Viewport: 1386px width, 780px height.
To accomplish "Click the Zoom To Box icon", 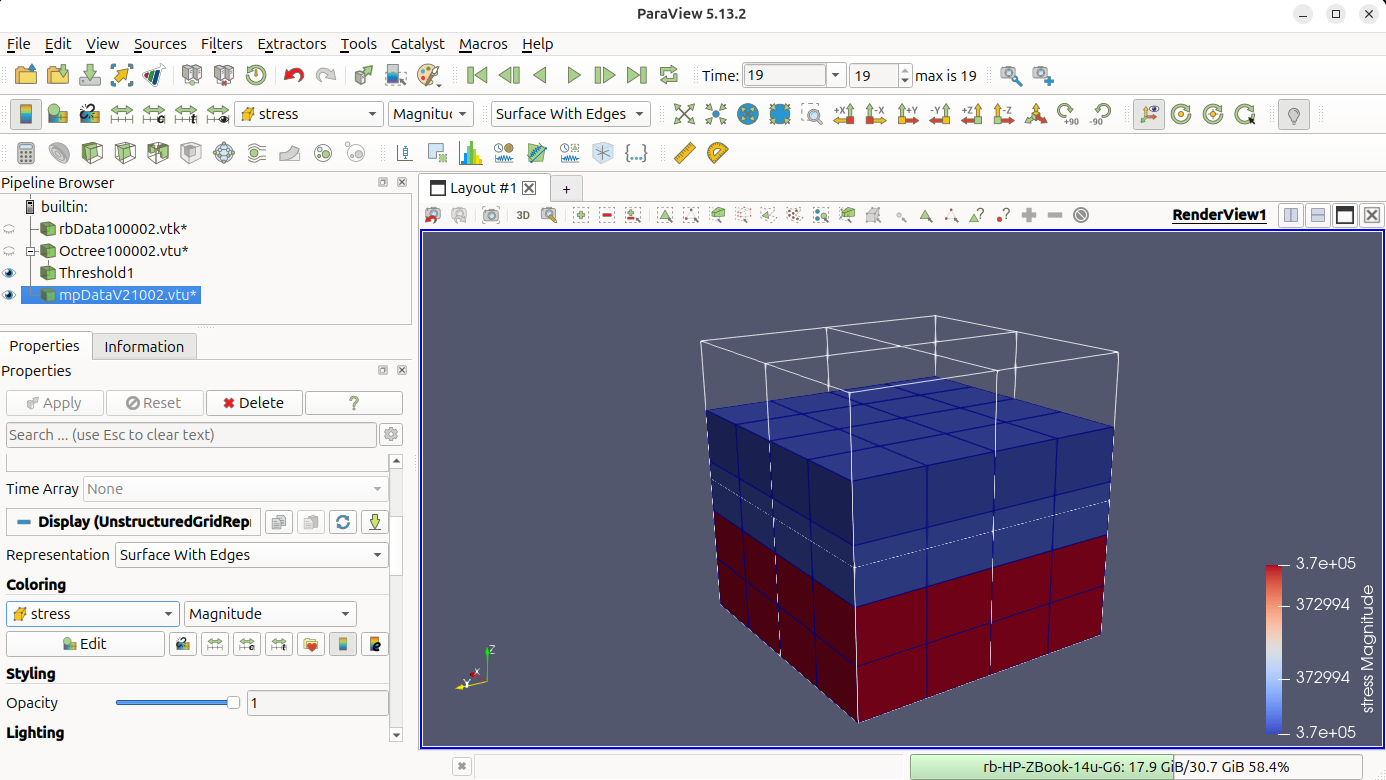I will 812,114.
